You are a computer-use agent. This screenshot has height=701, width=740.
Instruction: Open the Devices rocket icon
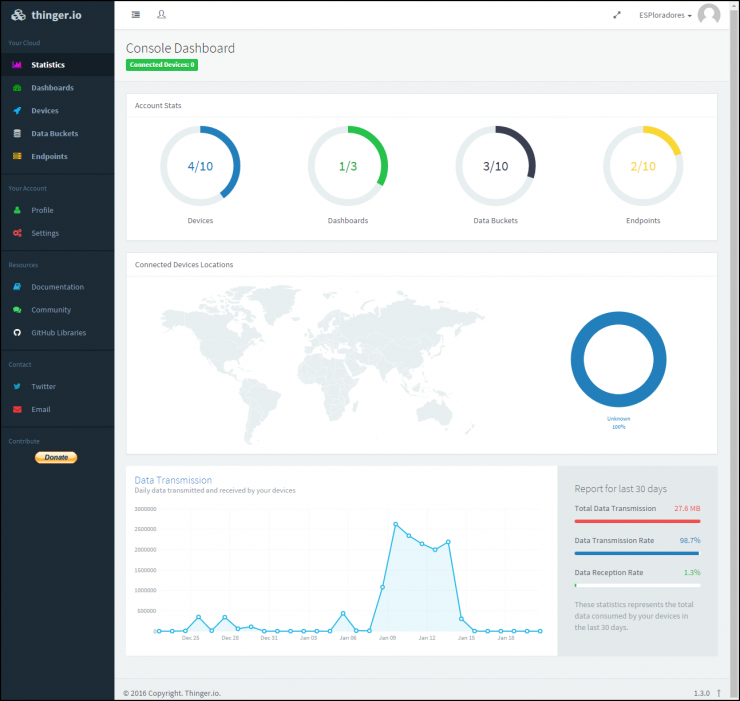[17, 110]
